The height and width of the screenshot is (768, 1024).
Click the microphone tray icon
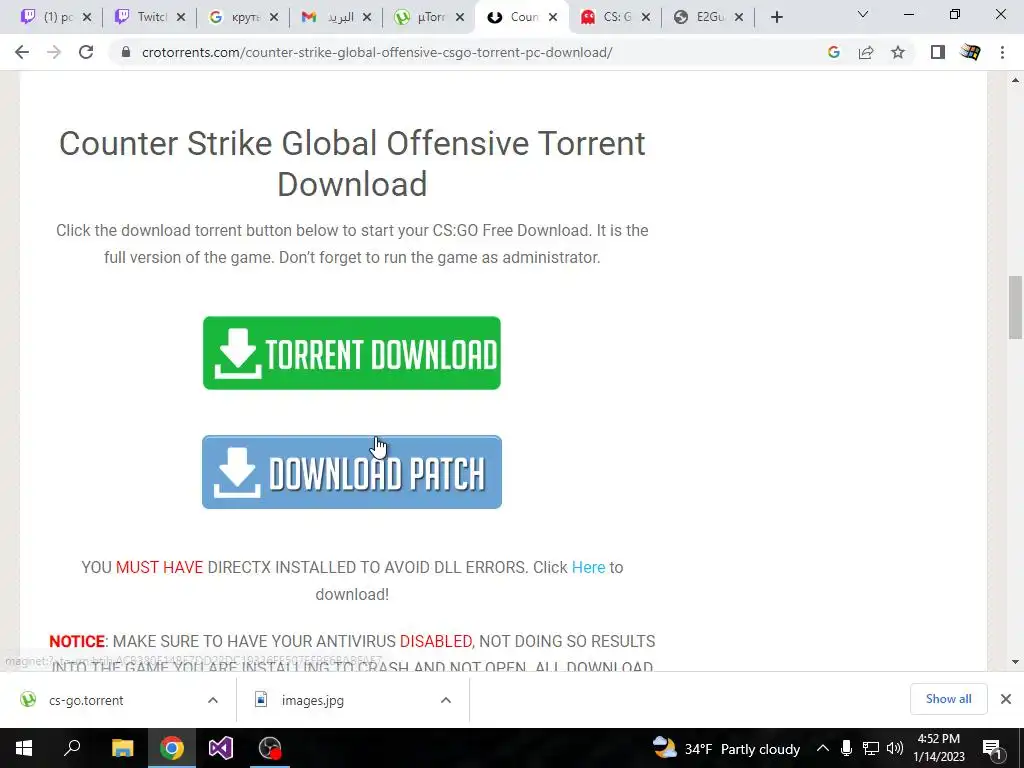click(846, 748)
